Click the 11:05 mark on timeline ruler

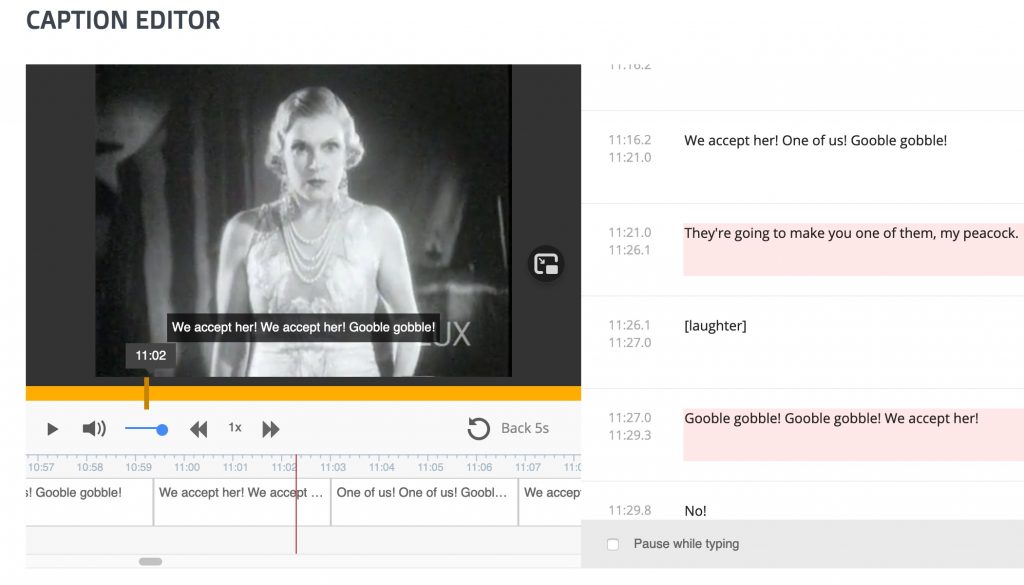point(430,467)
